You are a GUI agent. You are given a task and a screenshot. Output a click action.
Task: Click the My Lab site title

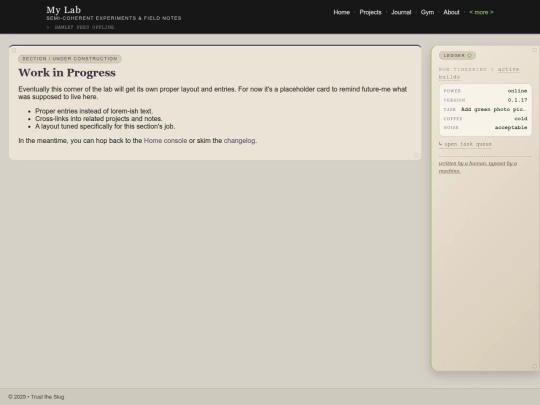coord(64,10)
